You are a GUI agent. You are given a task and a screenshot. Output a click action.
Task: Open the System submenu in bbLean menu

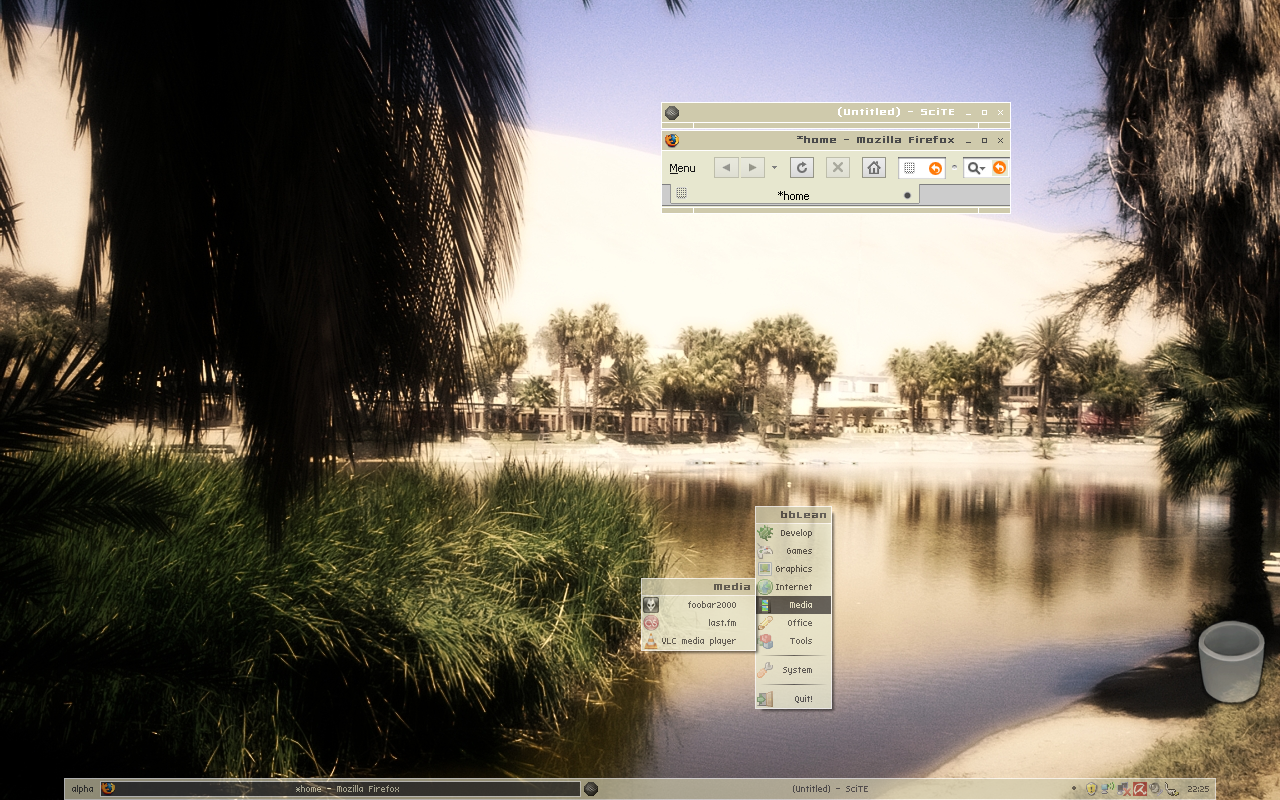794,670
